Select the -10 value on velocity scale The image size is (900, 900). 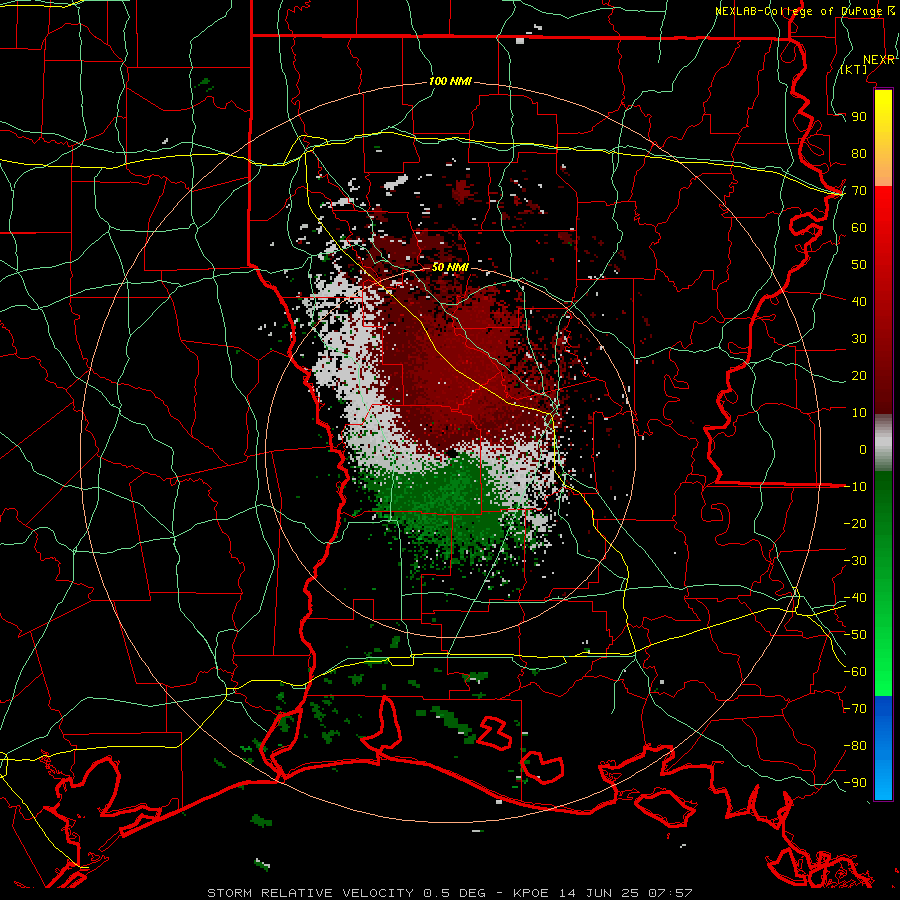(855, 487)
